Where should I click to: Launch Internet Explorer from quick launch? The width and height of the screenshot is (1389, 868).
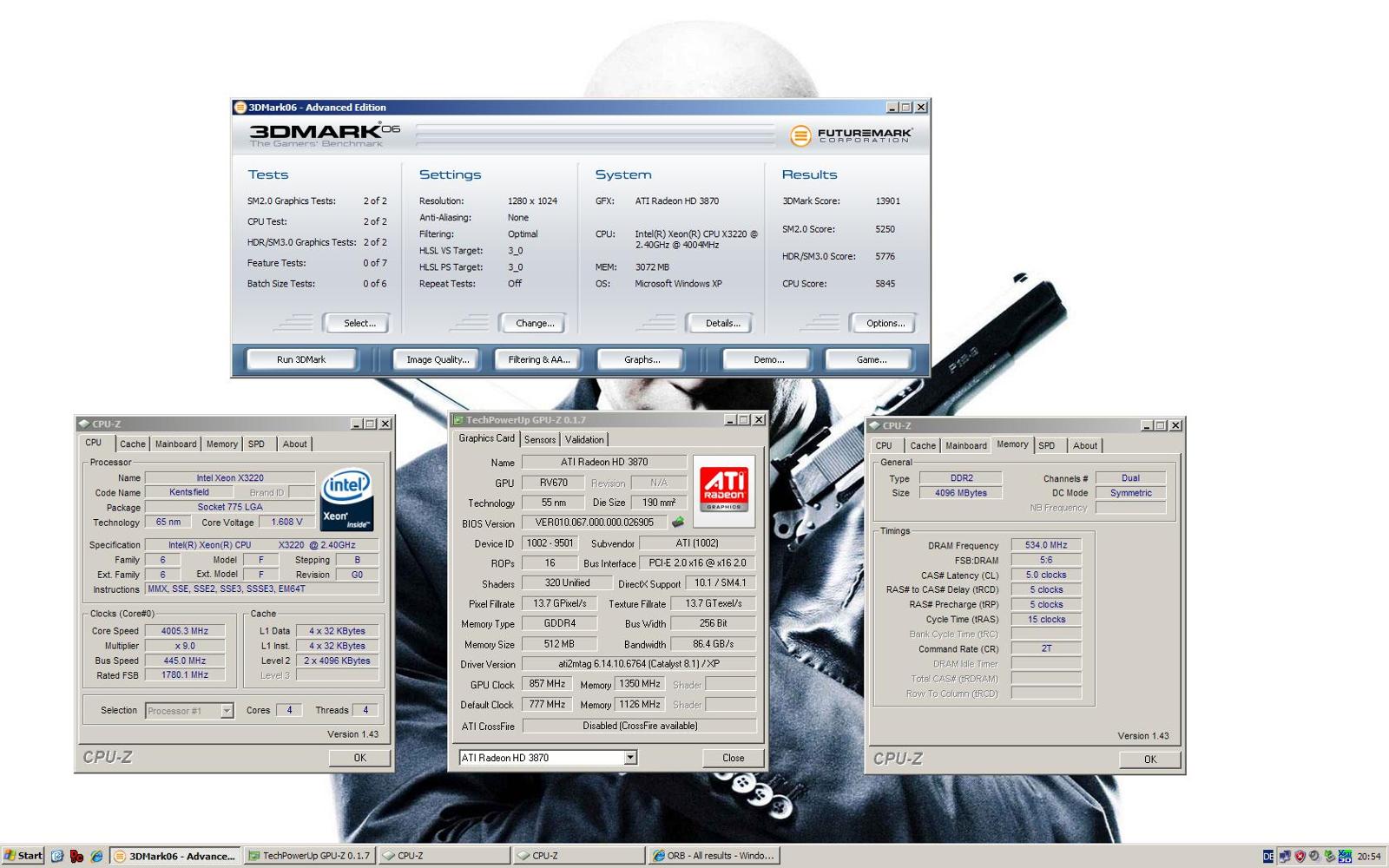coord(96,856)
